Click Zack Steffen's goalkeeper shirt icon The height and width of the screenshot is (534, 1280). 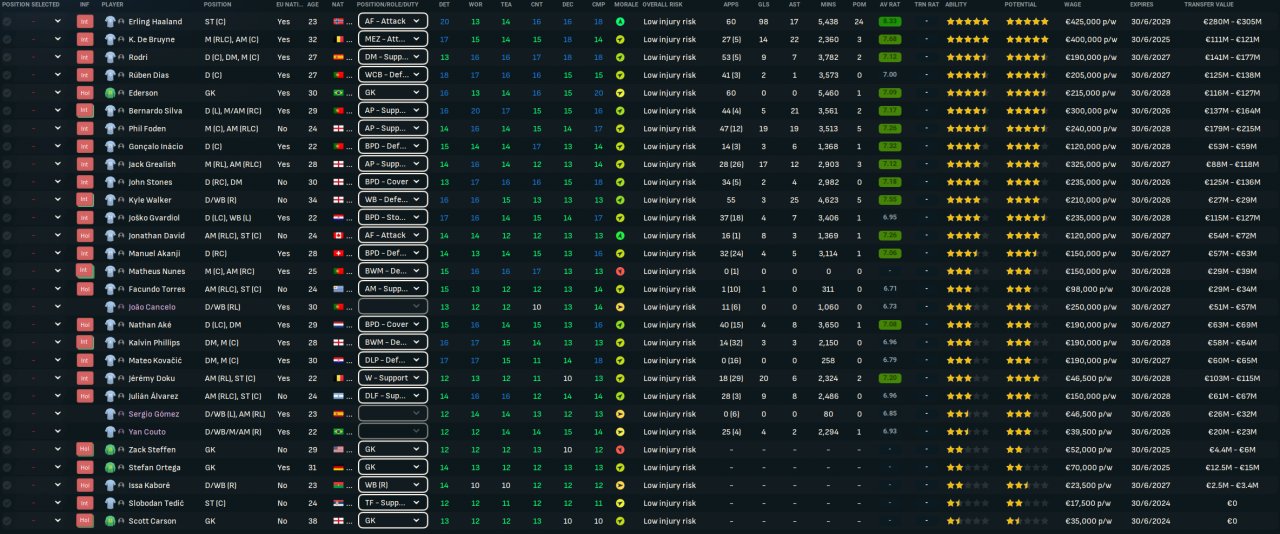coord(110,450)
